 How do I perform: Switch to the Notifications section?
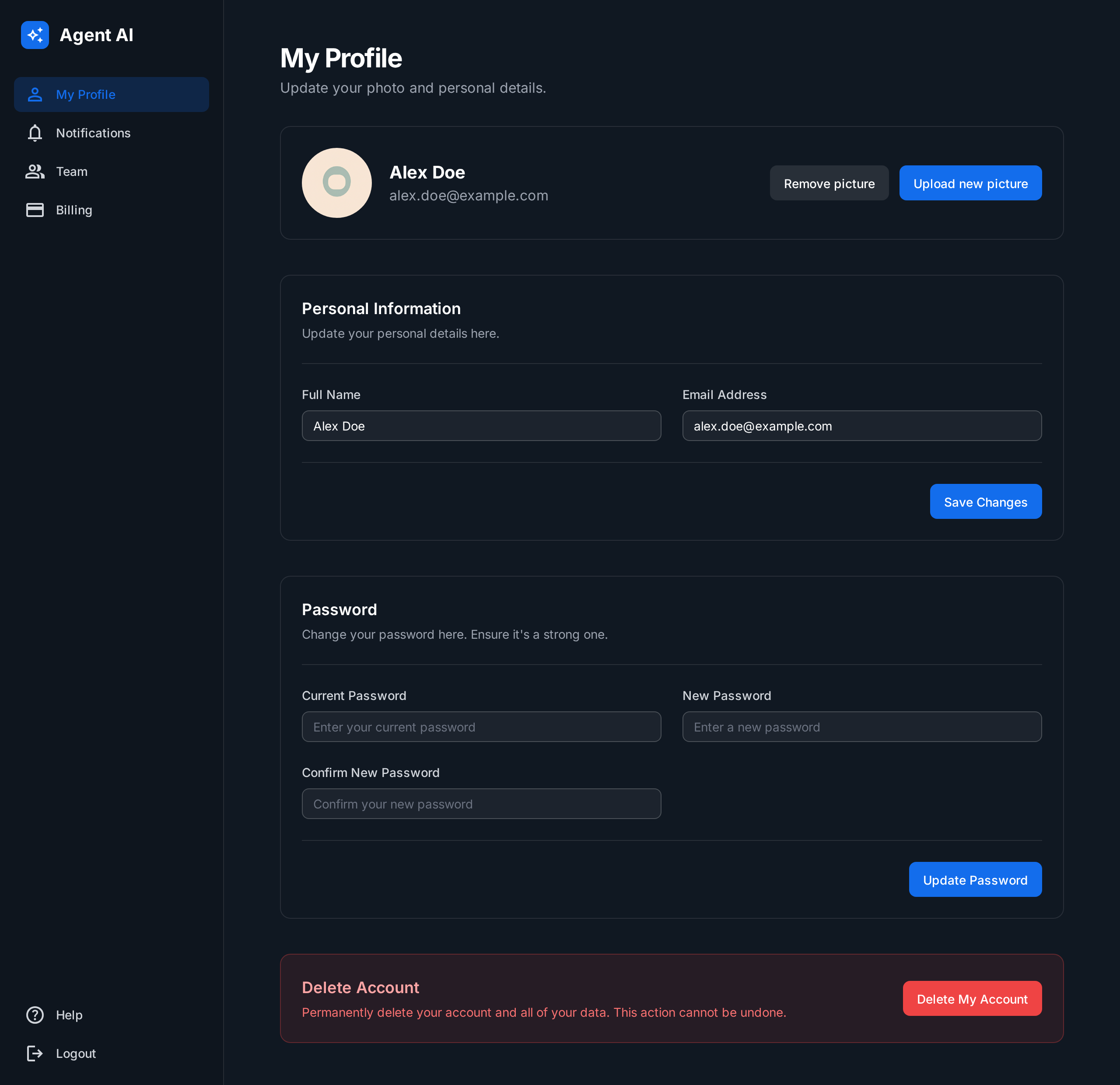point(93,133)
